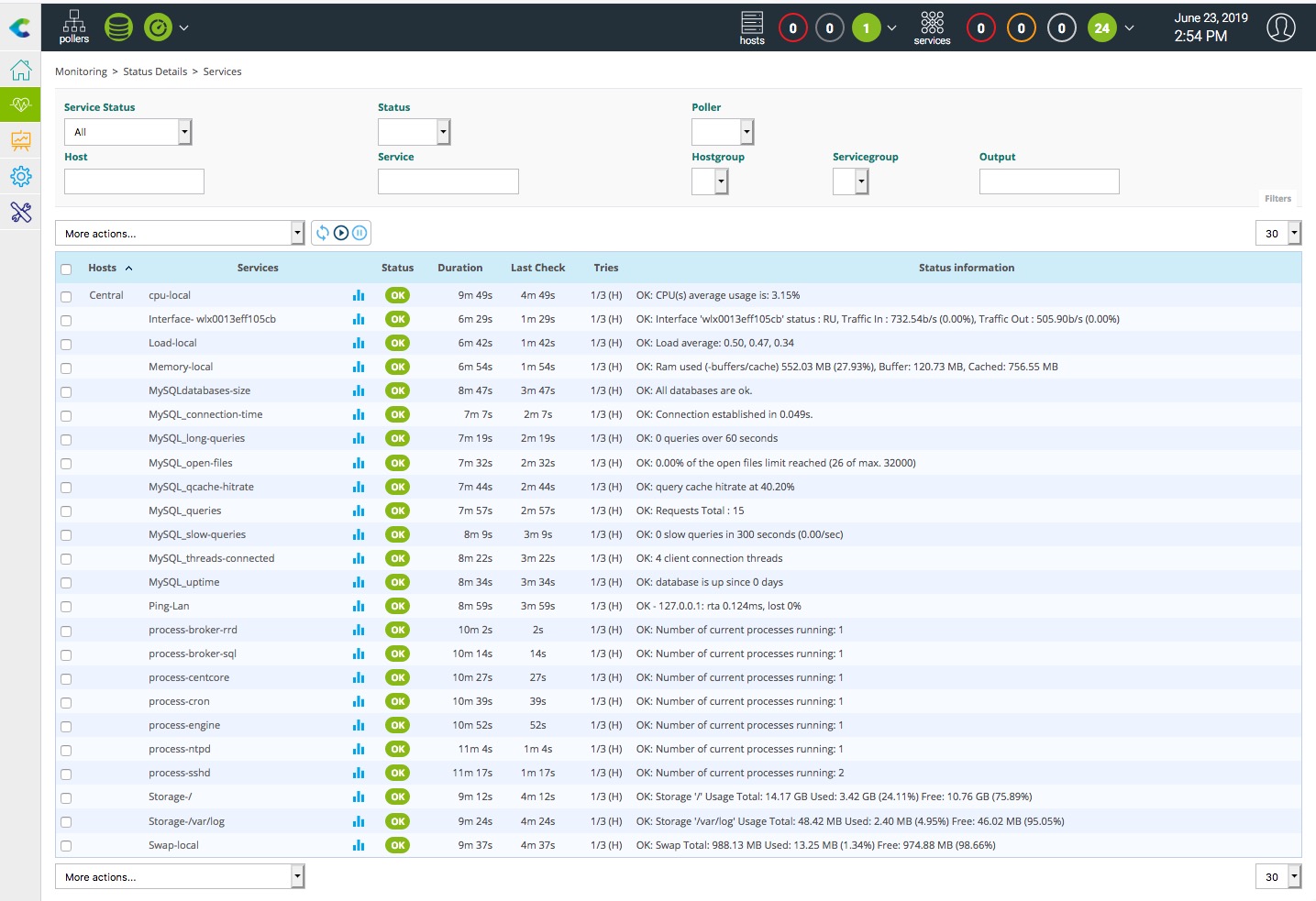
Task: Tick the select-all checkbox in header
Action: [x=66, y=269]
